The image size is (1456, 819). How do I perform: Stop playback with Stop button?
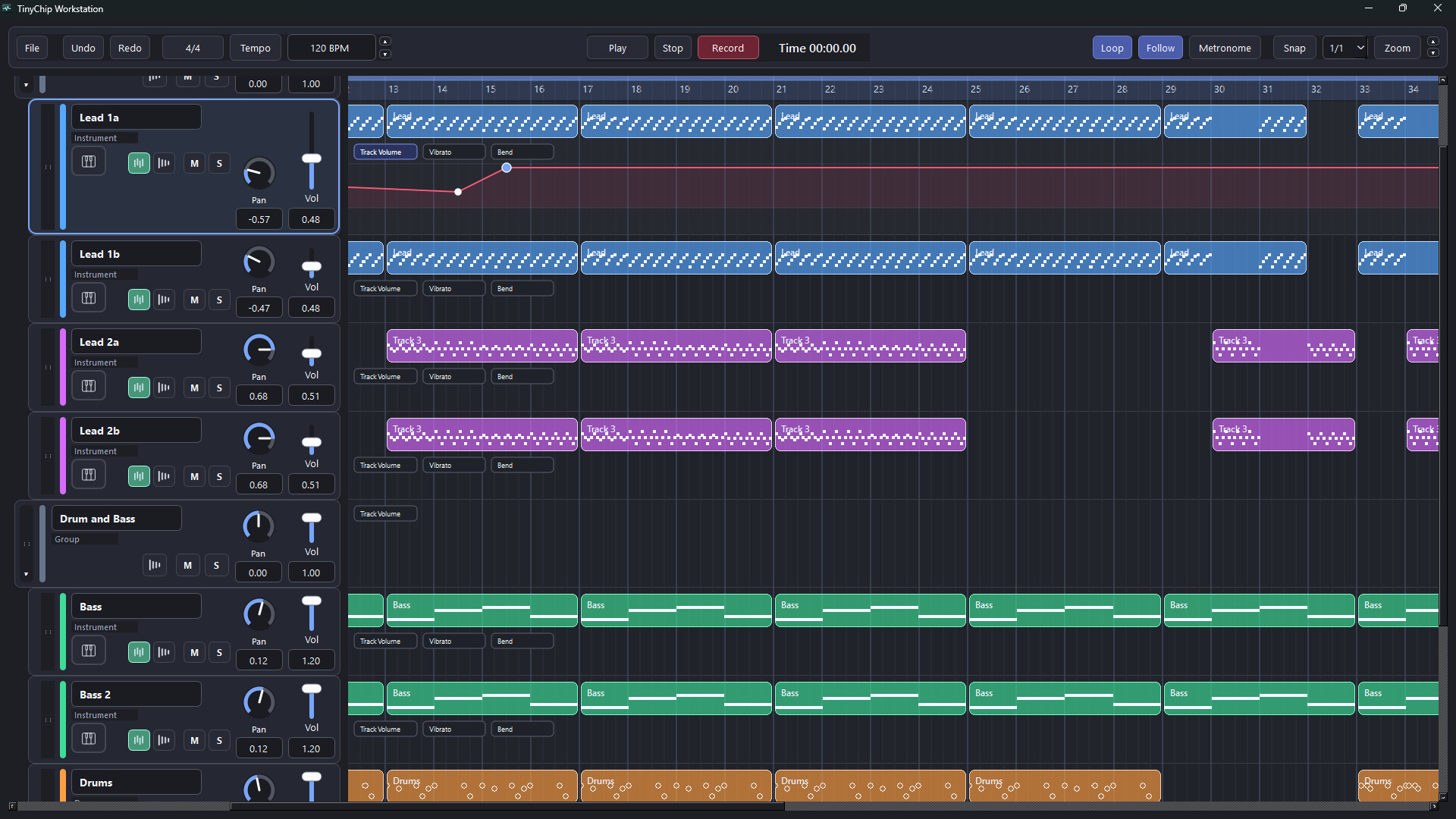coord(673,48)
